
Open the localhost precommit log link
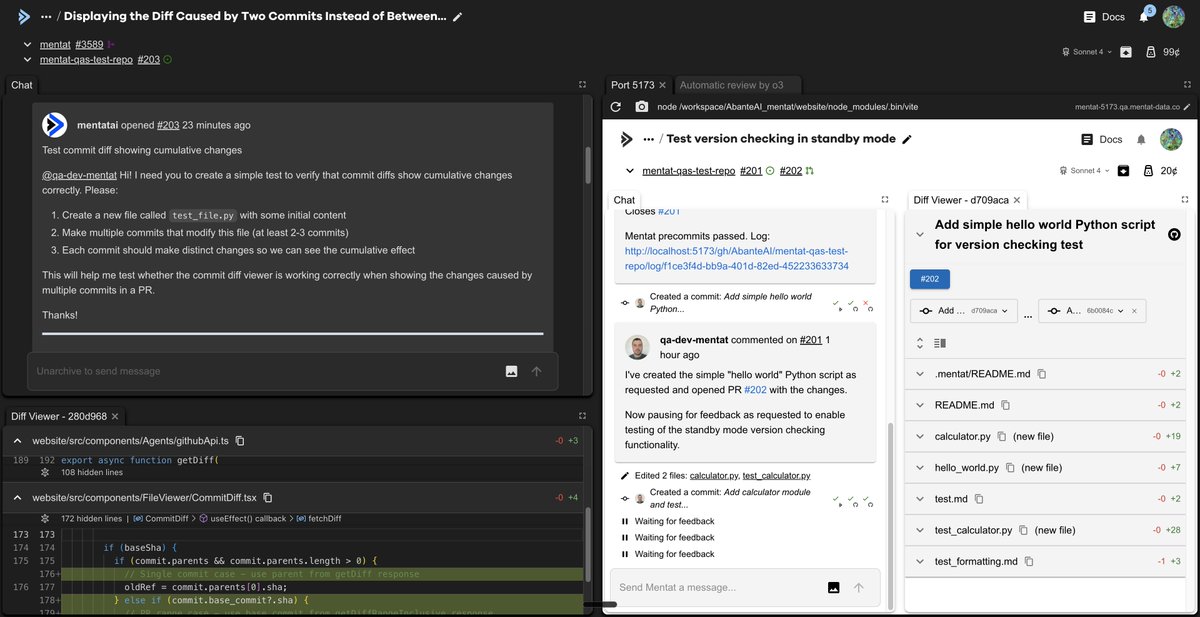point(737,258)
